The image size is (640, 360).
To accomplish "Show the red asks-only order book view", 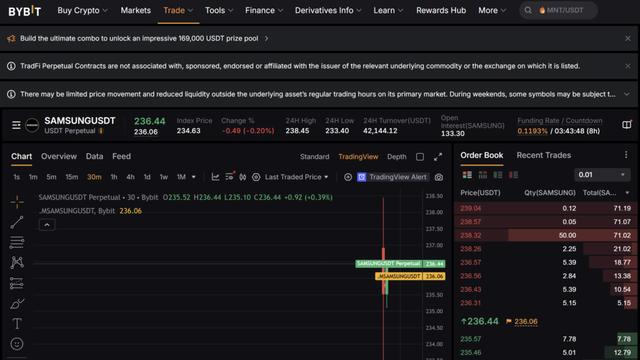I will click(x=513, y=175).
